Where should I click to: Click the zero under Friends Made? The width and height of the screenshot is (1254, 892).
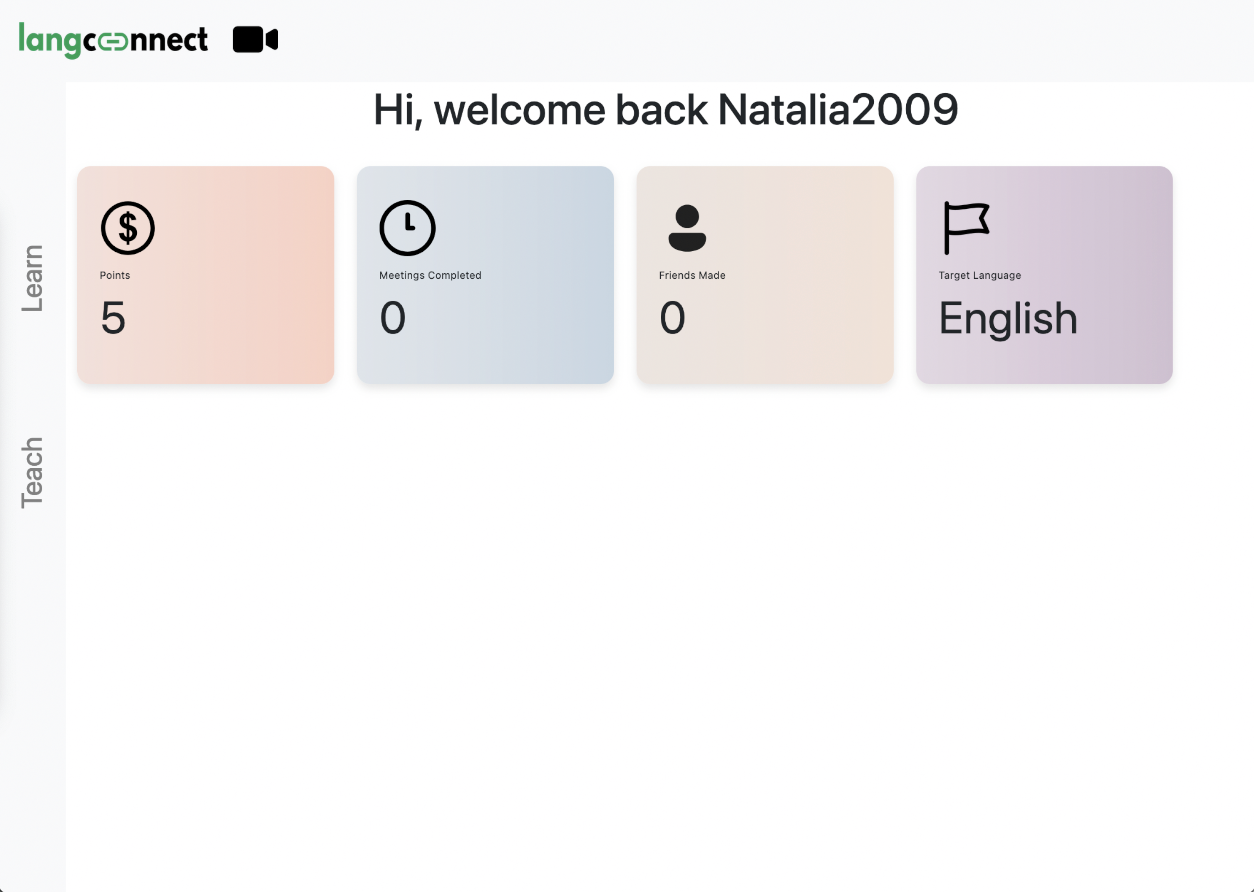[x=672, y=318]
